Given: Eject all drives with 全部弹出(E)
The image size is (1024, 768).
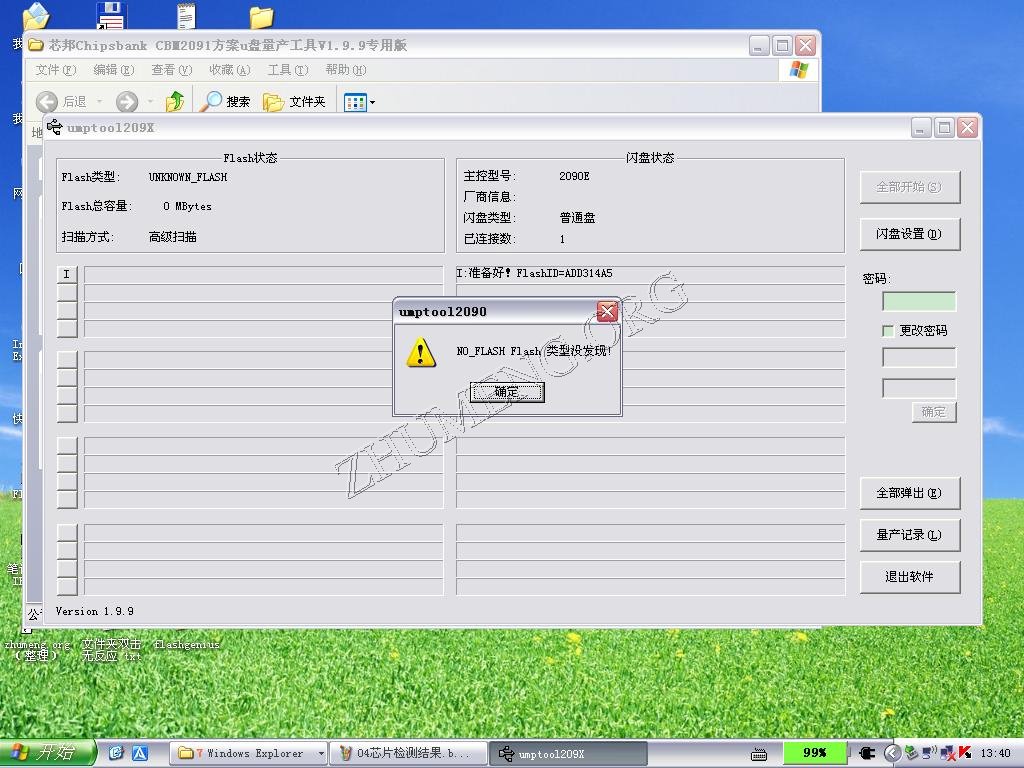Looking at the screenshot, I should 910,493.
